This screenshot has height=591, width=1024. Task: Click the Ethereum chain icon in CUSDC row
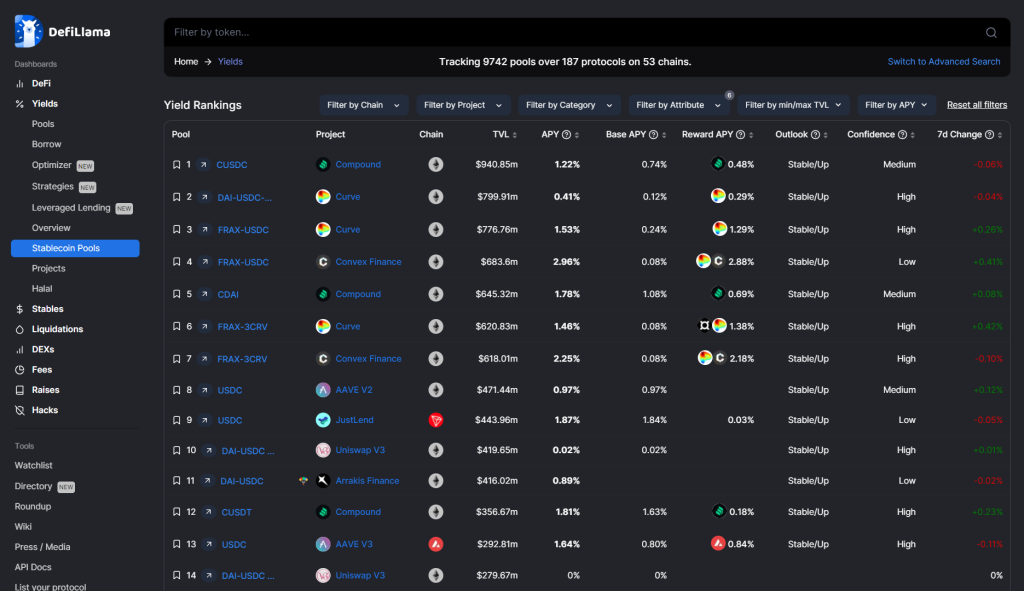(436, 165)
